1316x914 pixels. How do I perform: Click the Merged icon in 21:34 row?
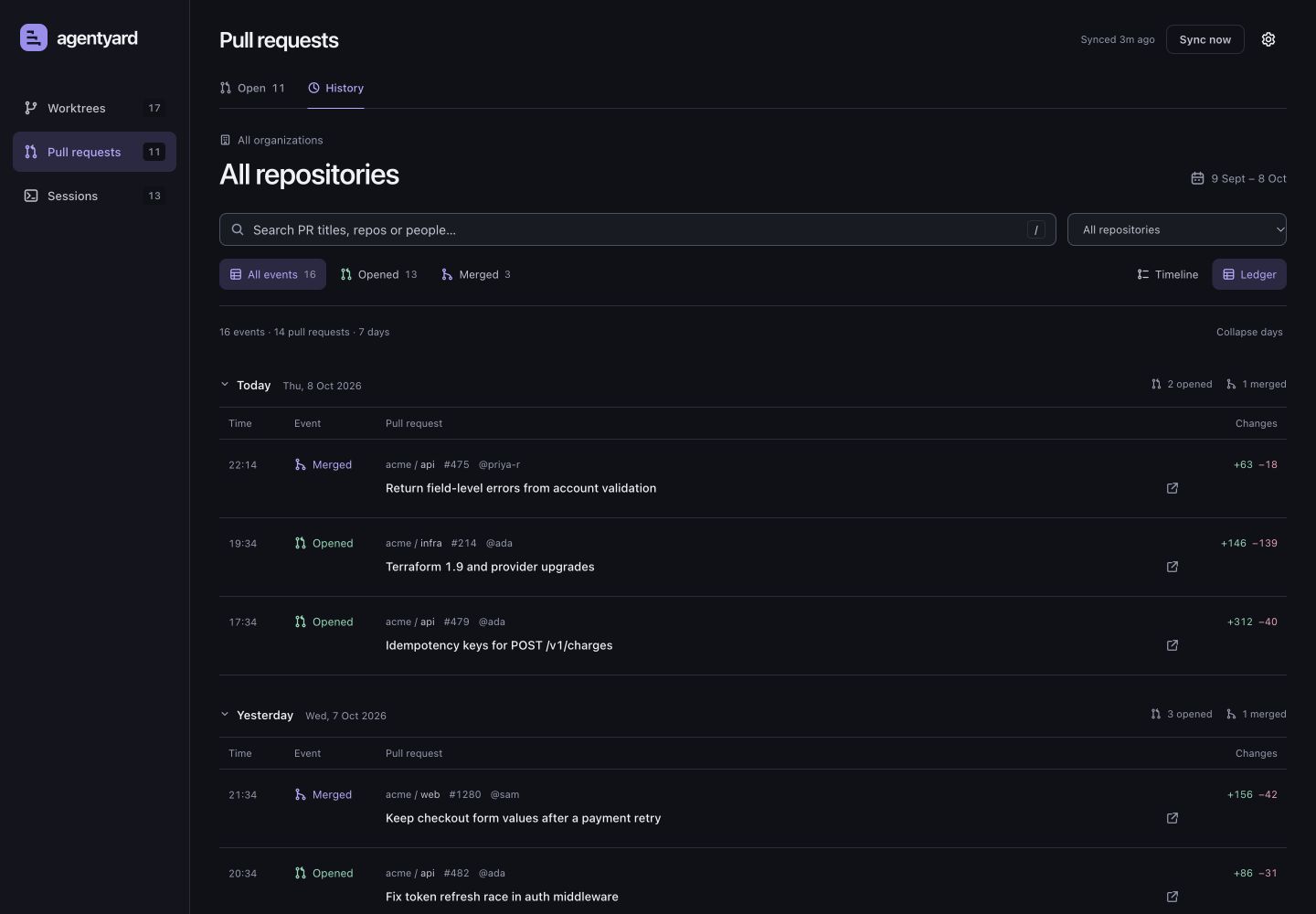[x=300, y=795]
